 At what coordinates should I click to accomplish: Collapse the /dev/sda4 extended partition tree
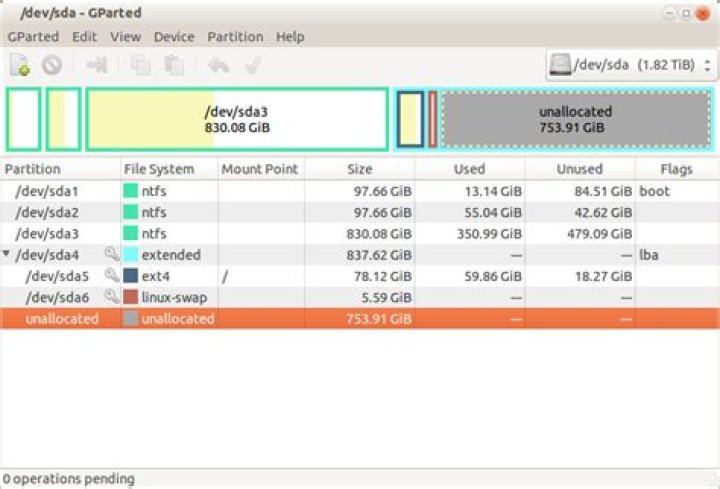click(6, 253)
